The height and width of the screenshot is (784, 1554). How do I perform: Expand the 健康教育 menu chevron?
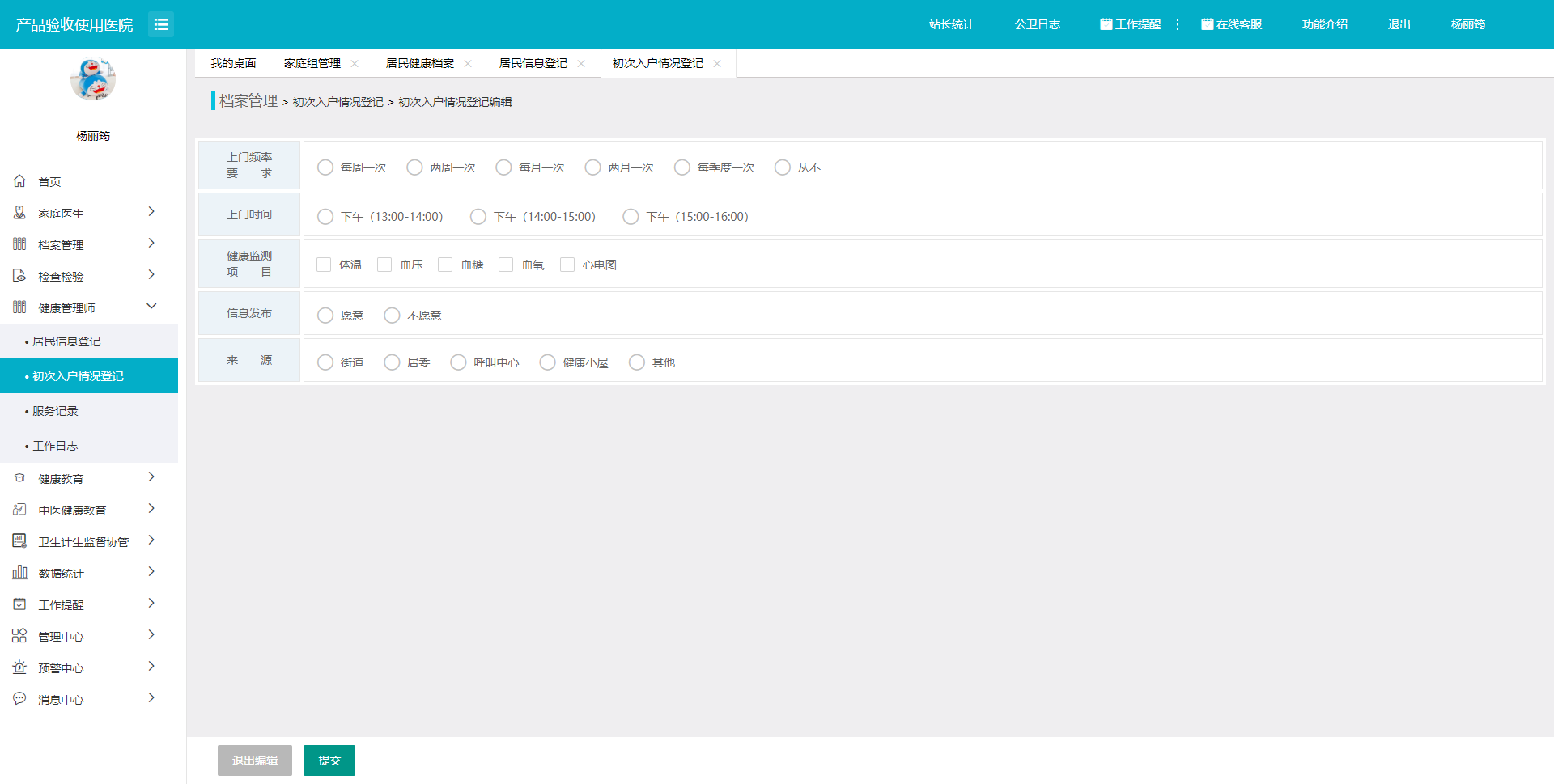coord(151,477)
